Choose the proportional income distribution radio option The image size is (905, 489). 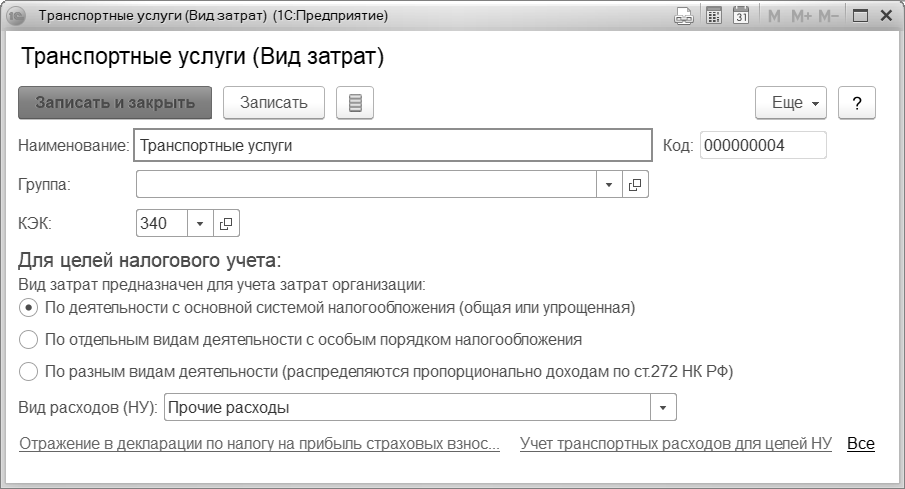[28, 372]
